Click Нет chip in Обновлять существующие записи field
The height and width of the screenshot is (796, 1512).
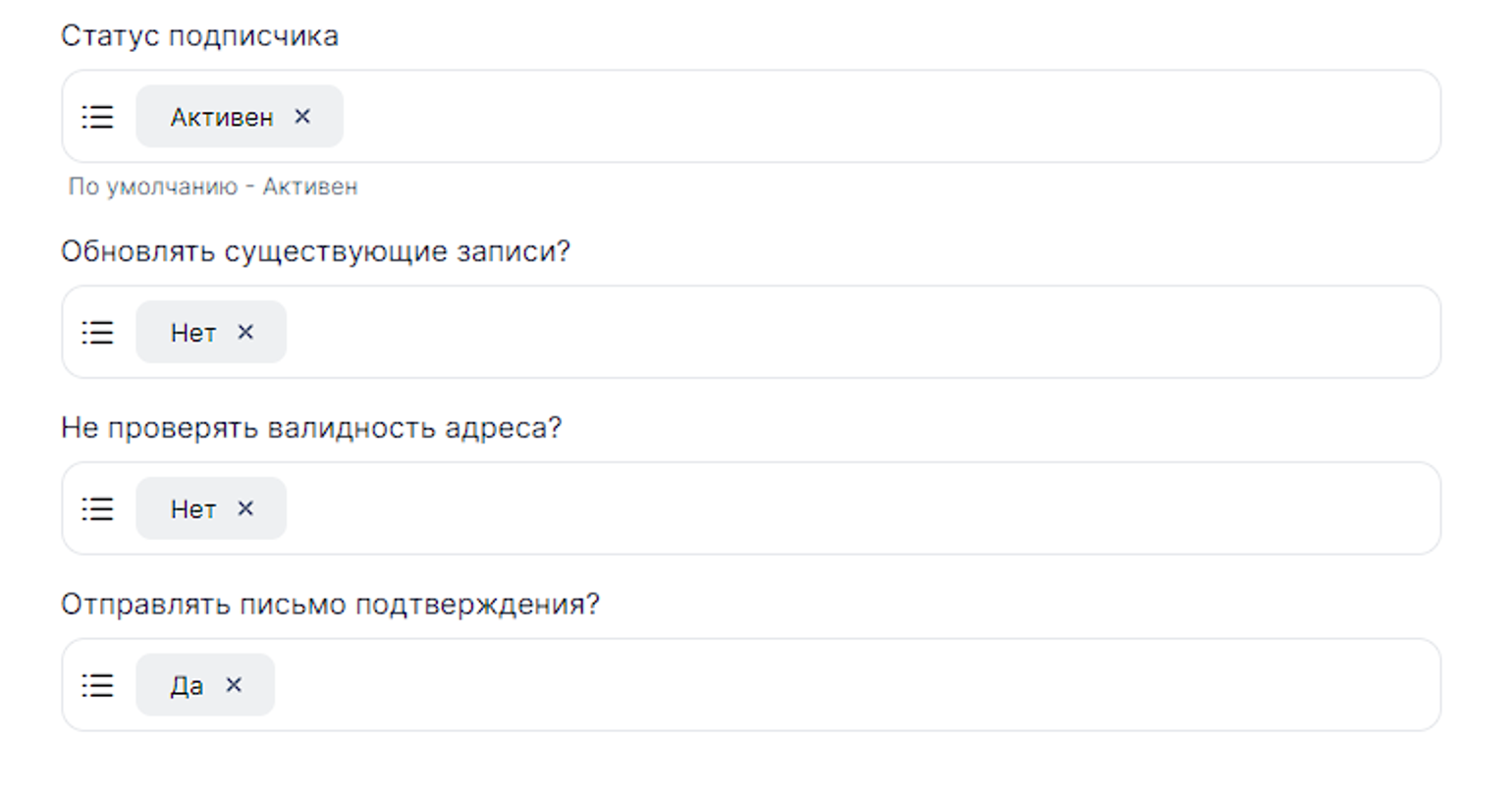pos(192,333)
